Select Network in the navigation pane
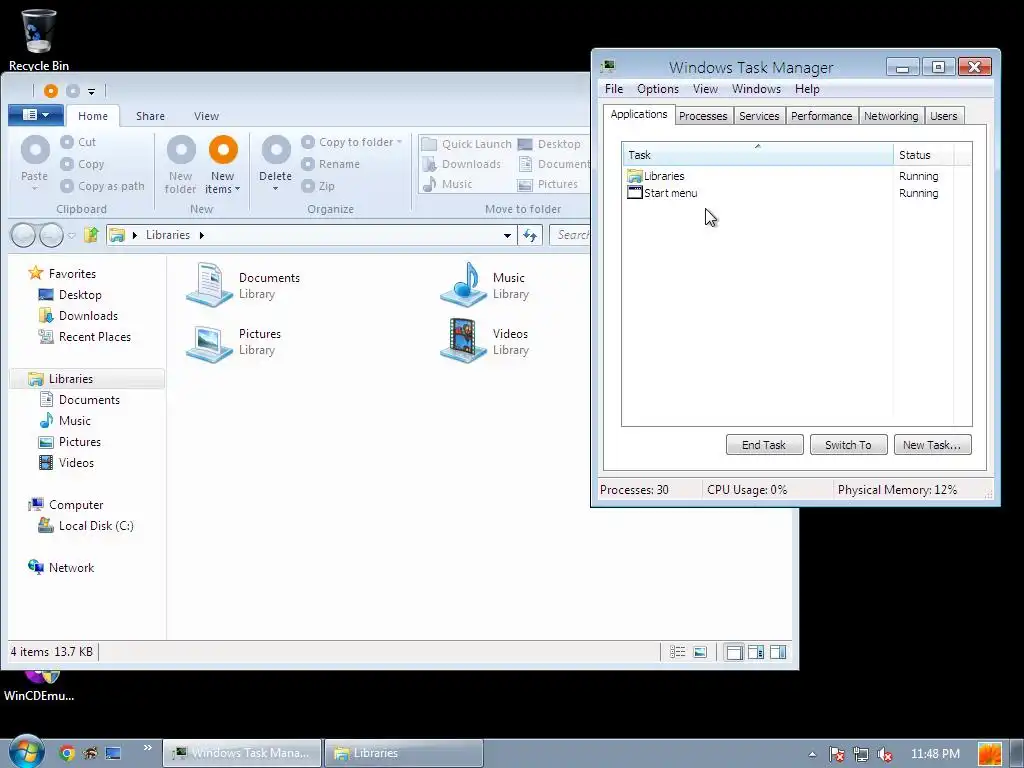 coord(61,568)
